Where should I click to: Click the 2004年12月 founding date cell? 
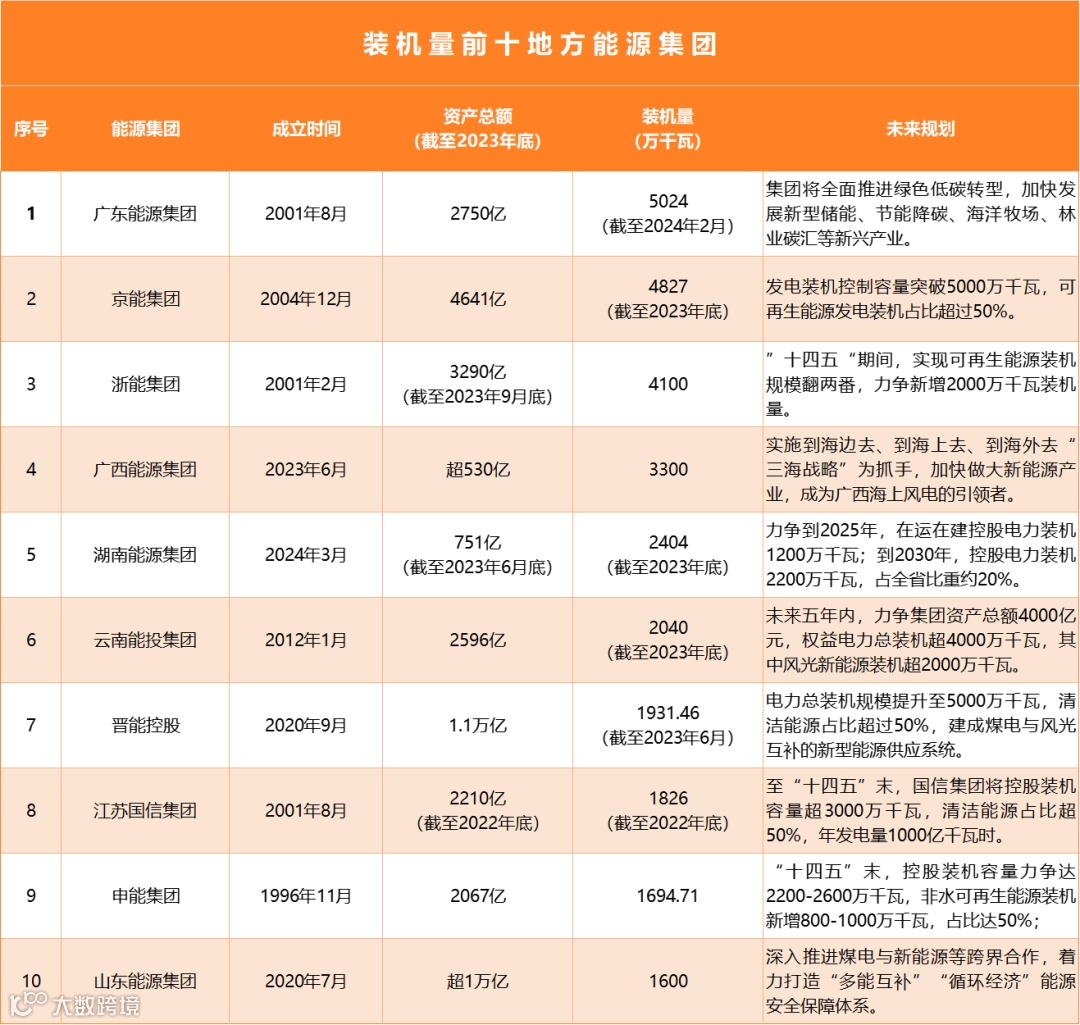[306, 299]
